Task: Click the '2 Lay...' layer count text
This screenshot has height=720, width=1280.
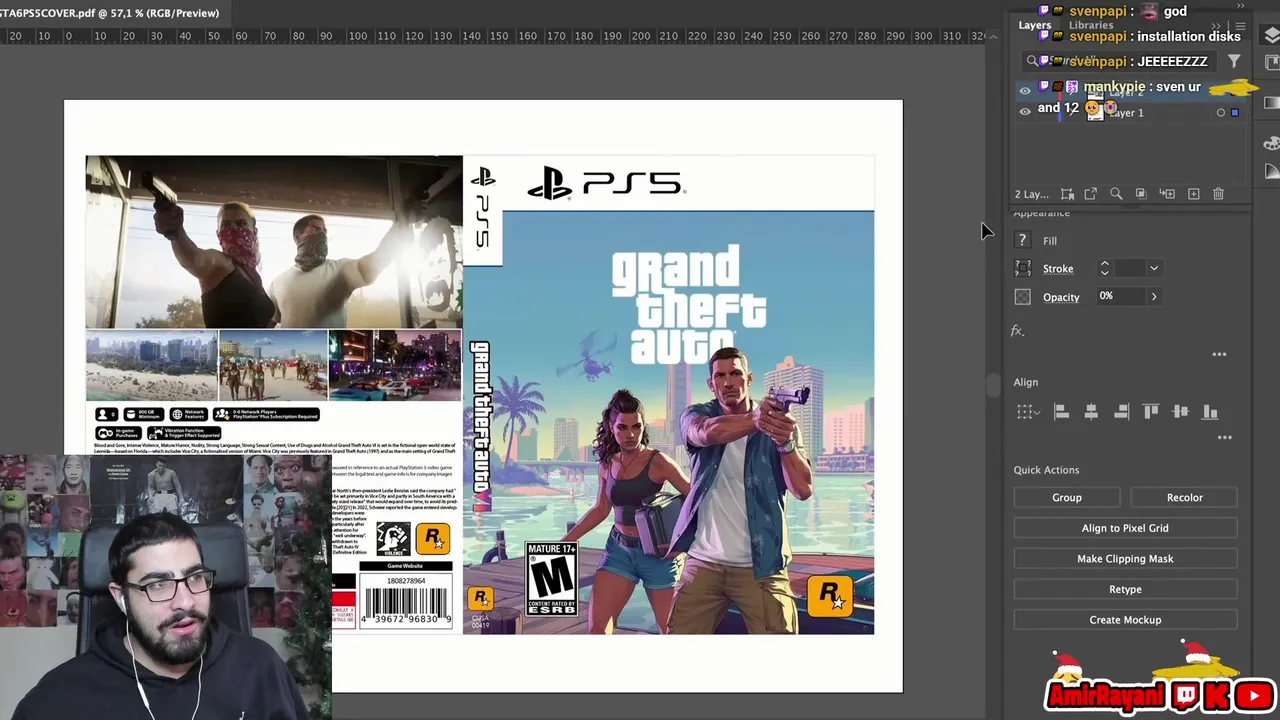Action: (x=1031, y=194)
